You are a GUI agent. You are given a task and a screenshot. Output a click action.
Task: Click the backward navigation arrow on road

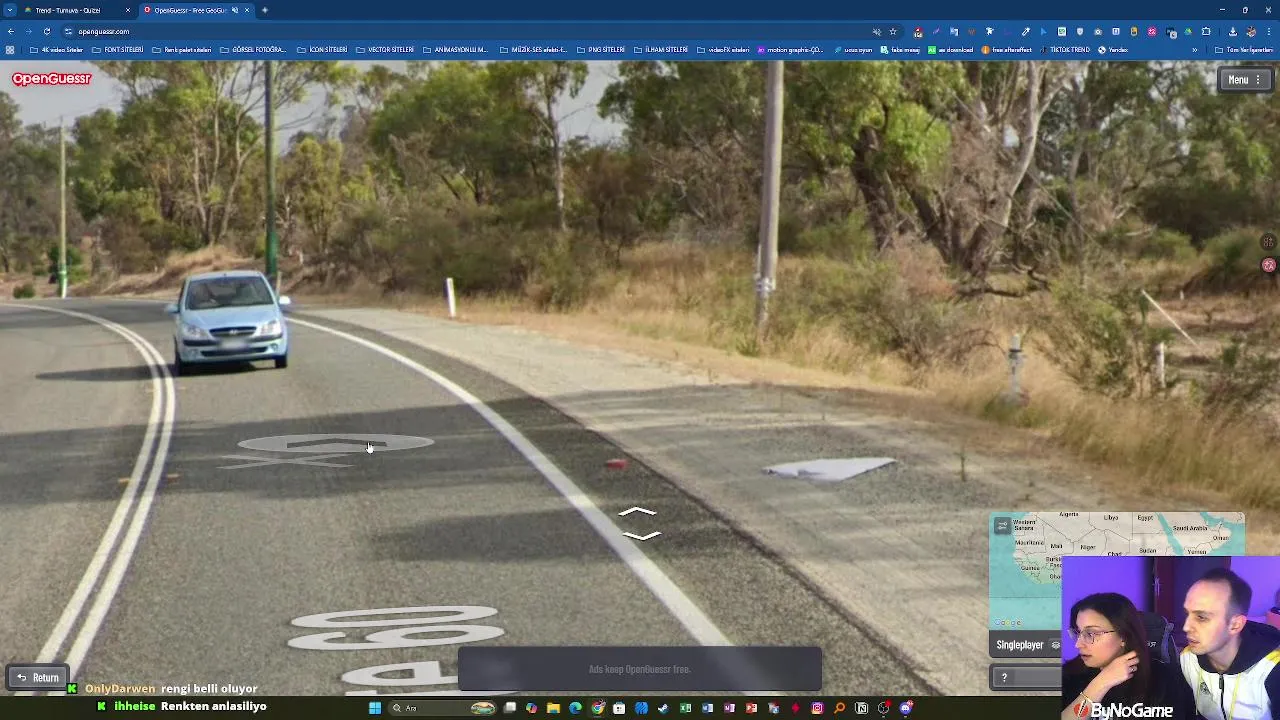click(x=640, y=536)
